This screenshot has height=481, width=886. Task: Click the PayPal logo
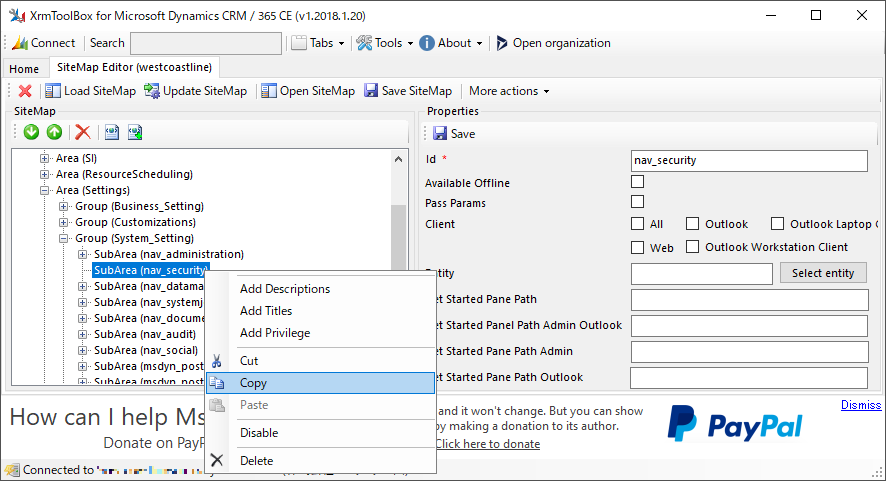(x=735, y=425)
